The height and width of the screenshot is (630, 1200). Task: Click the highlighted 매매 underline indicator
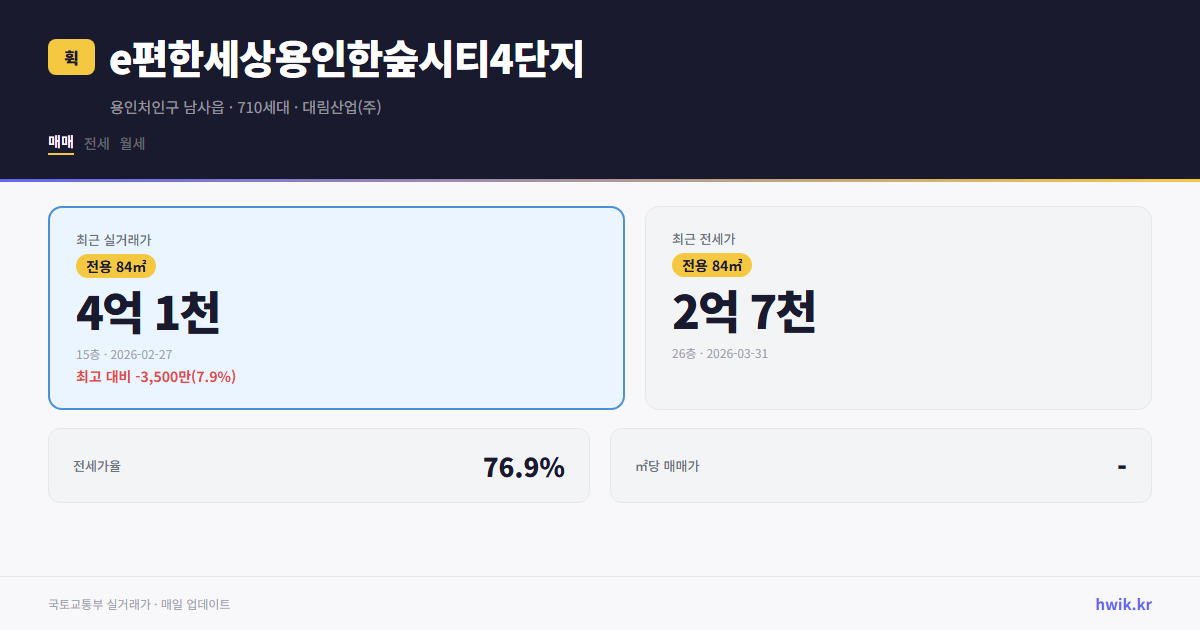point(59,156)
